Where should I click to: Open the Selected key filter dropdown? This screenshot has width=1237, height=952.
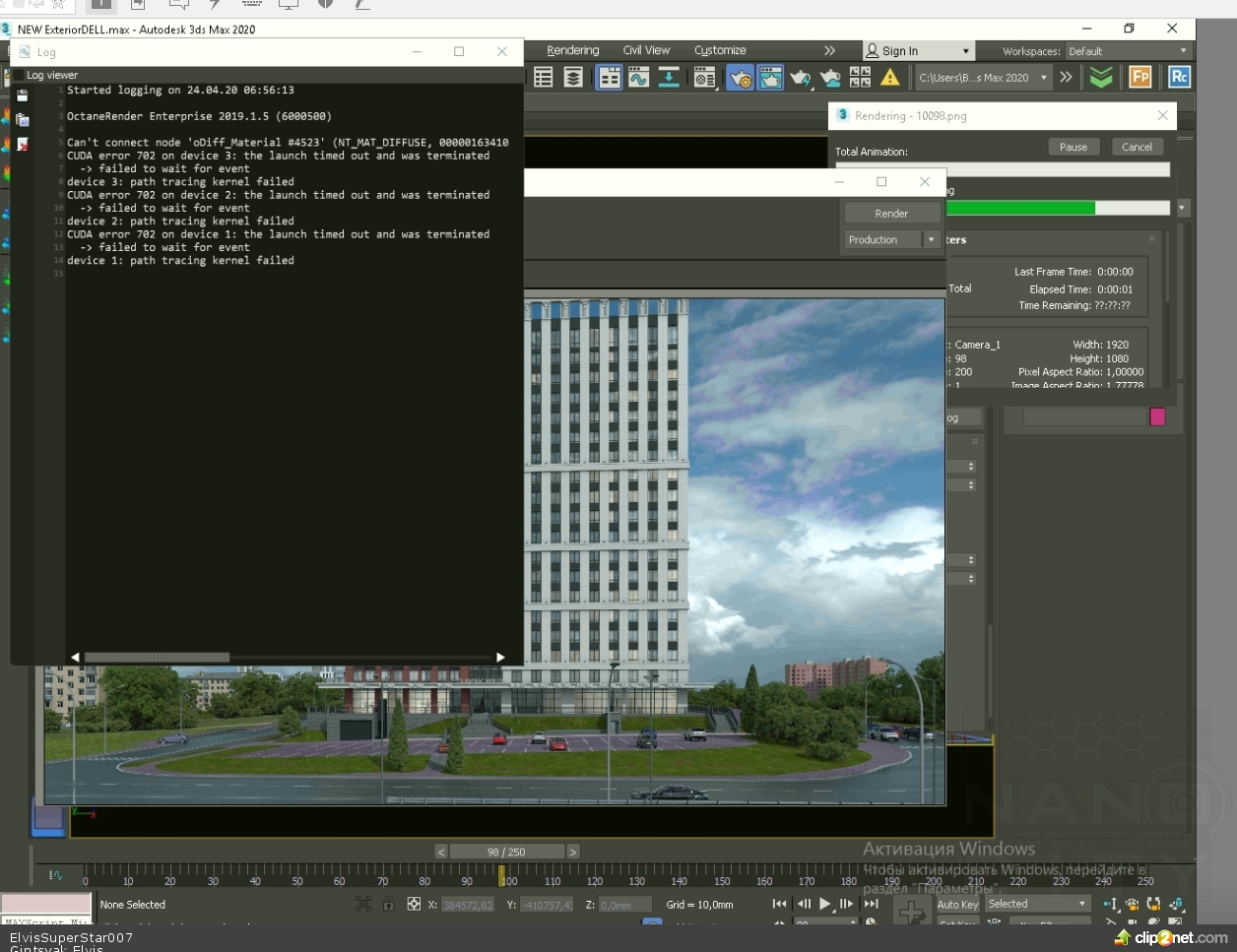tap(1038, 904)
